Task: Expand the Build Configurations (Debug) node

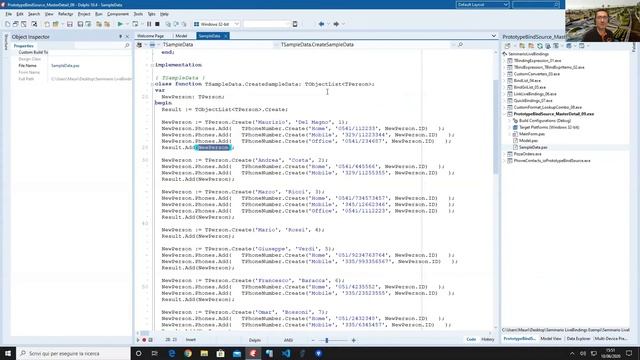Action: click(509, 121)
